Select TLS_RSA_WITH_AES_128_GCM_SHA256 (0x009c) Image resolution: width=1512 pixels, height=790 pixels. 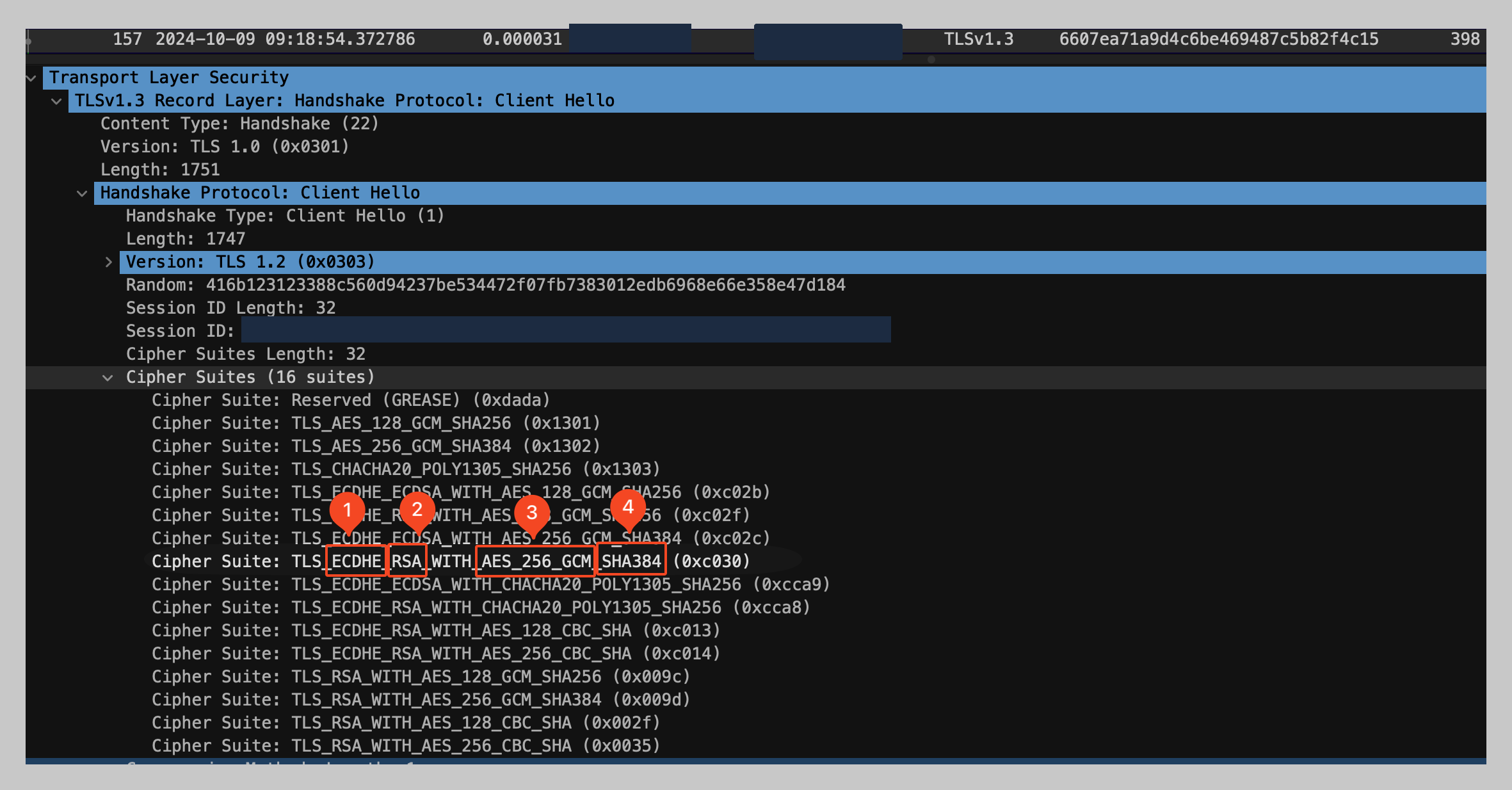pyautogui.click(x=421, y=677)
